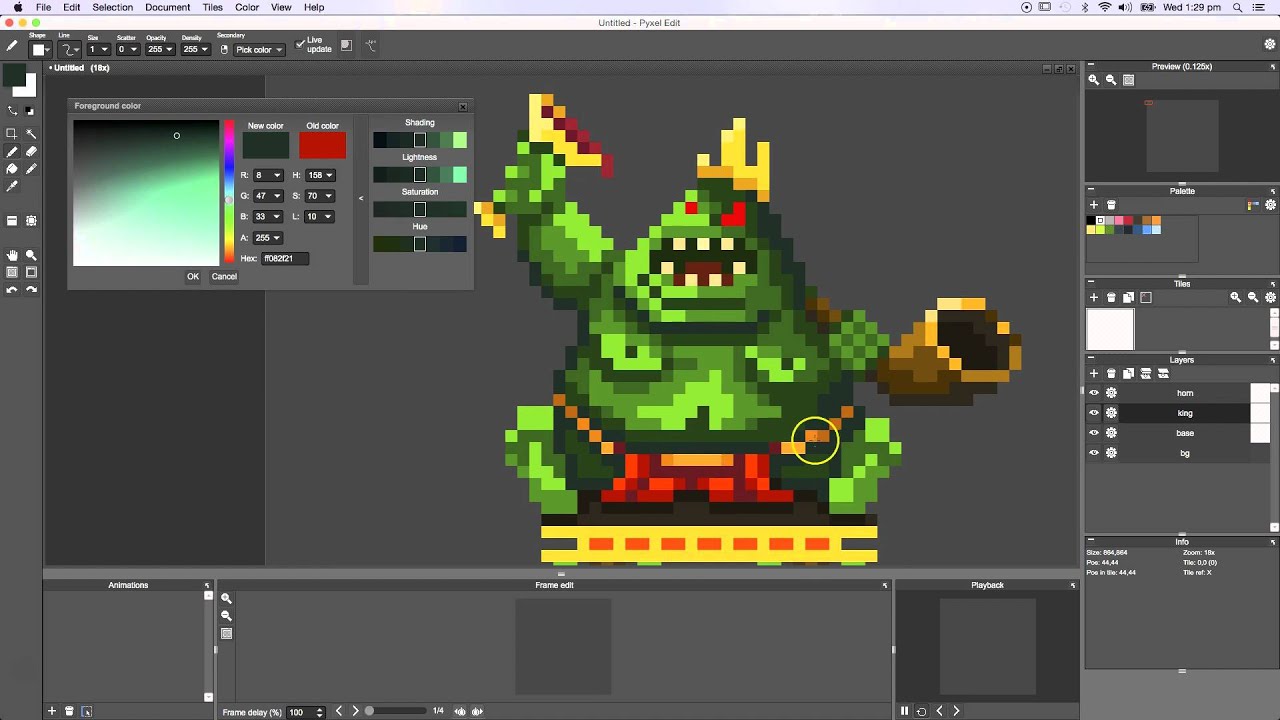Collapse shading panel with arrow
The image size is (1280, 720).
pyautogui.click(x=361, y=198)
